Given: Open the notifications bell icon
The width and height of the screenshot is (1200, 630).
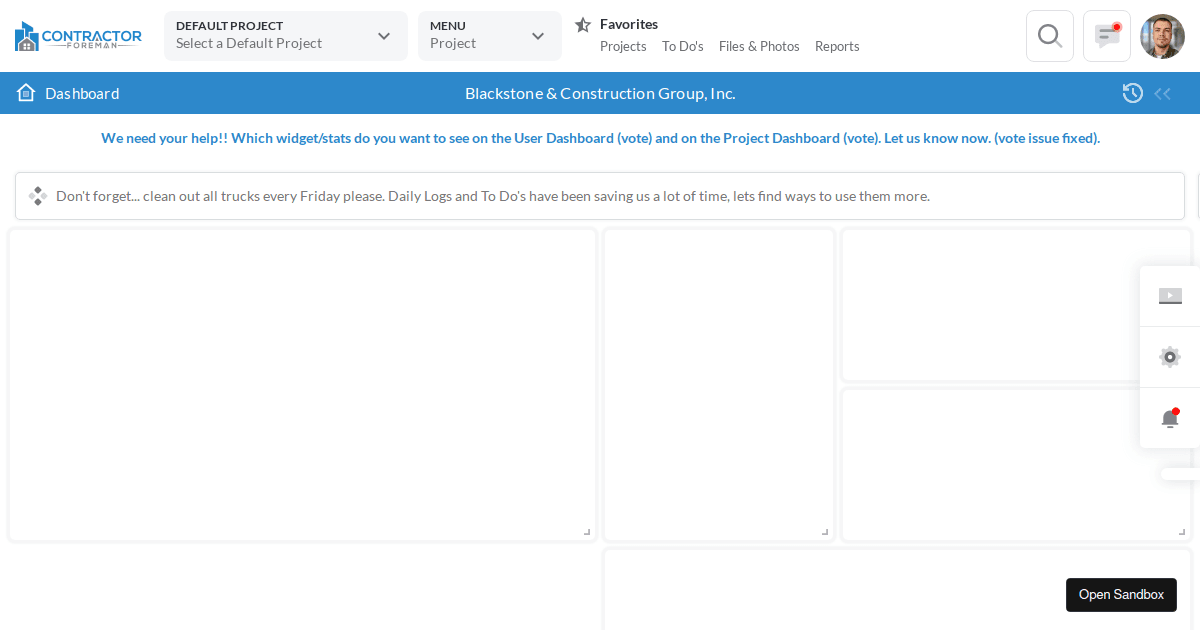Looking at the screenshot, I should (x=1170, y=419).
